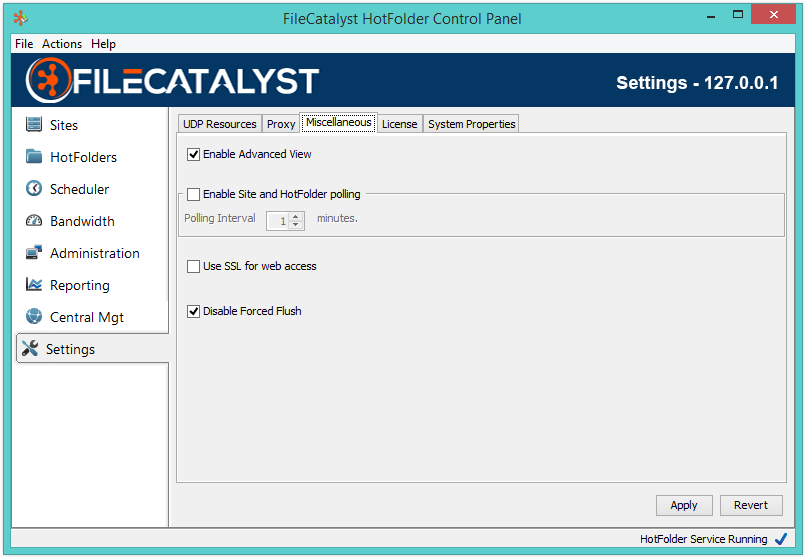Increase polling interval with up arrow
Viewport: 806px width, 558px height.
[296, 217]
